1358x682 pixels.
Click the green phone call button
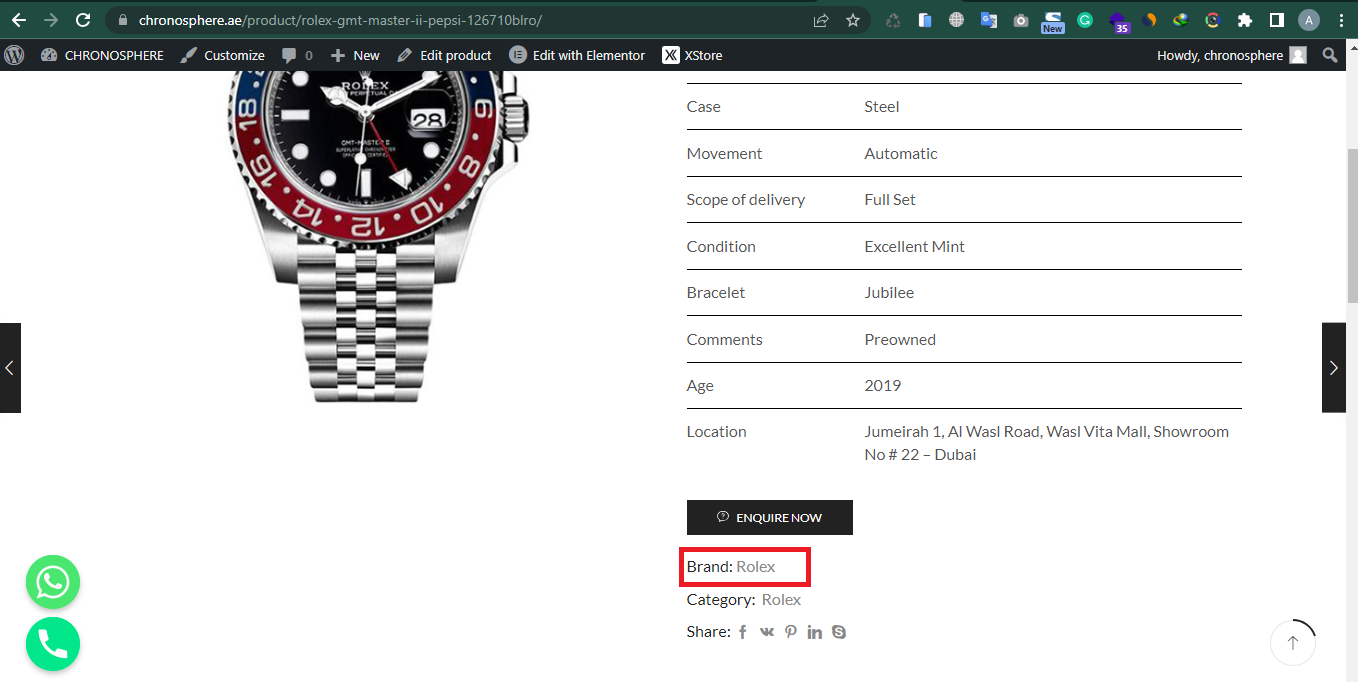(53, 644)
